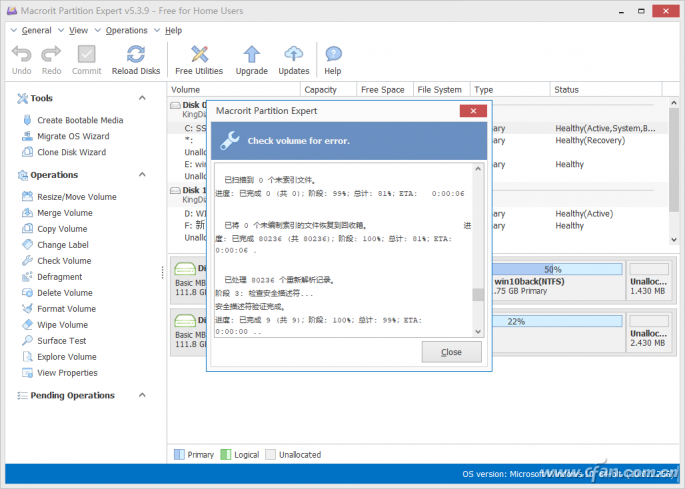Click the Updates cloud icon

(x=294, y=54)
